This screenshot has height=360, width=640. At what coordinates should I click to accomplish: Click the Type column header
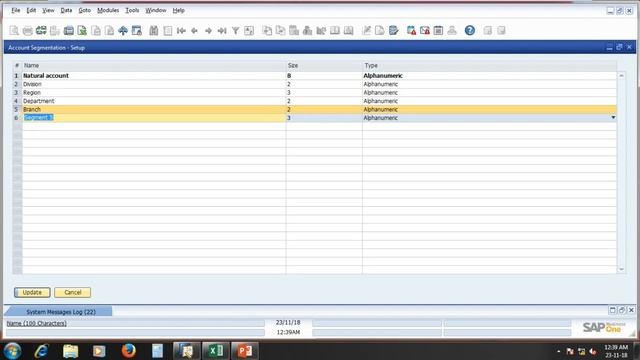click(x=489, y=65)
